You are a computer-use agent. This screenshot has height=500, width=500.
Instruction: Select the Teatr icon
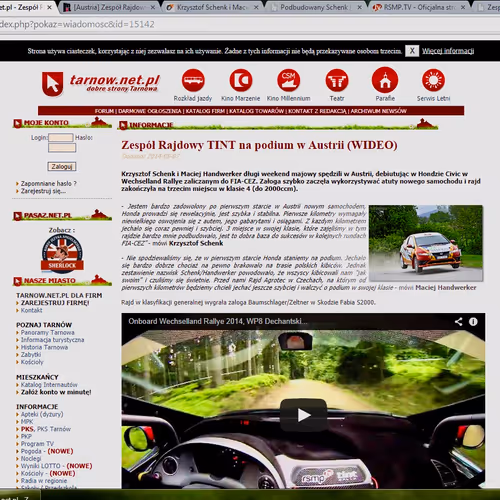point(337,80)
